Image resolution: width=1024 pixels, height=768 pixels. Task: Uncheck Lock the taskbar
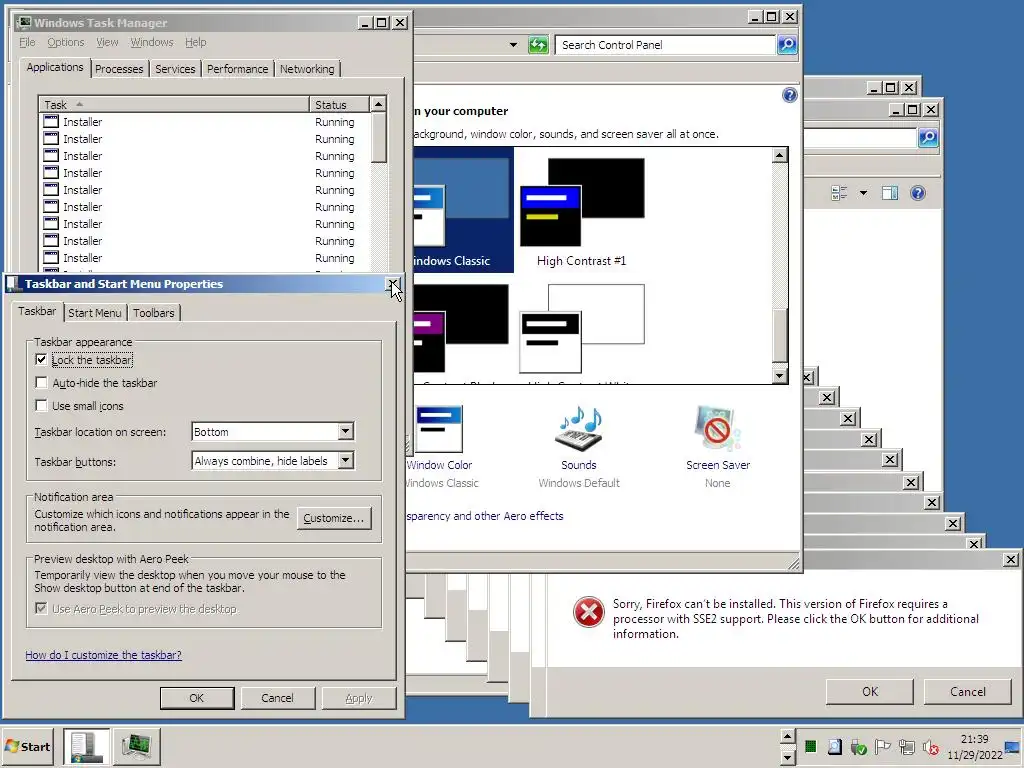pos(41,360)
